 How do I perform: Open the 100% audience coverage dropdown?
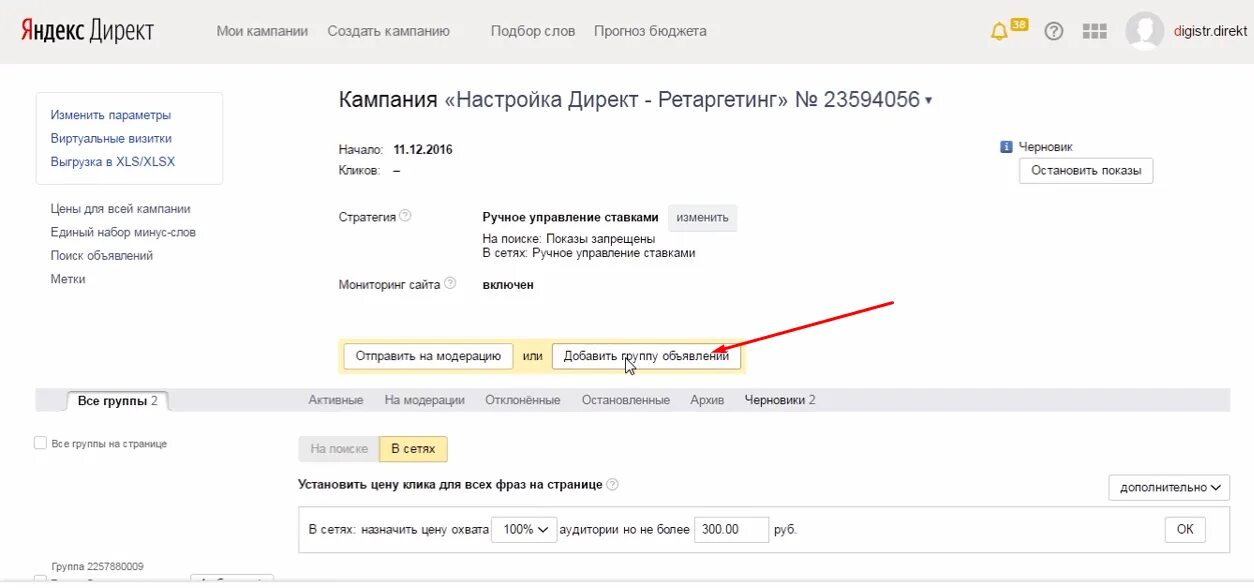tap(524, 529)
